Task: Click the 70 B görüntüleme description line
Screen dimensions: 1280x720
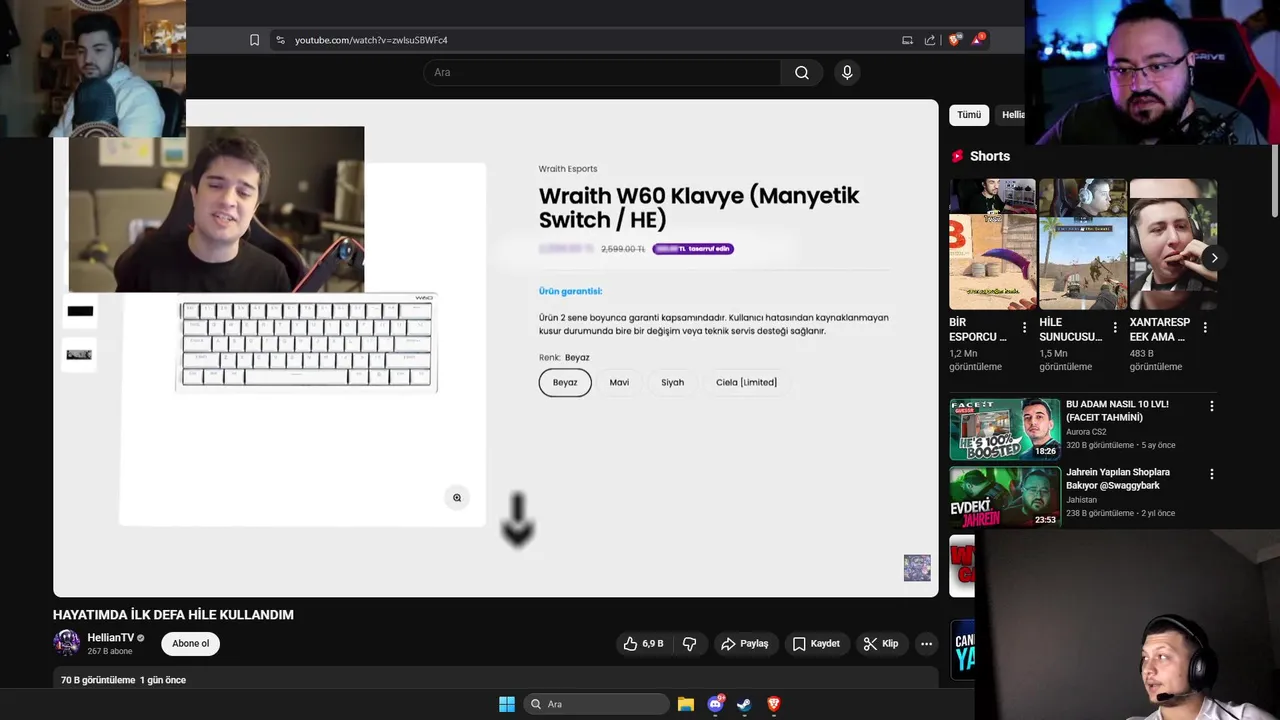Action: [123, 680]
